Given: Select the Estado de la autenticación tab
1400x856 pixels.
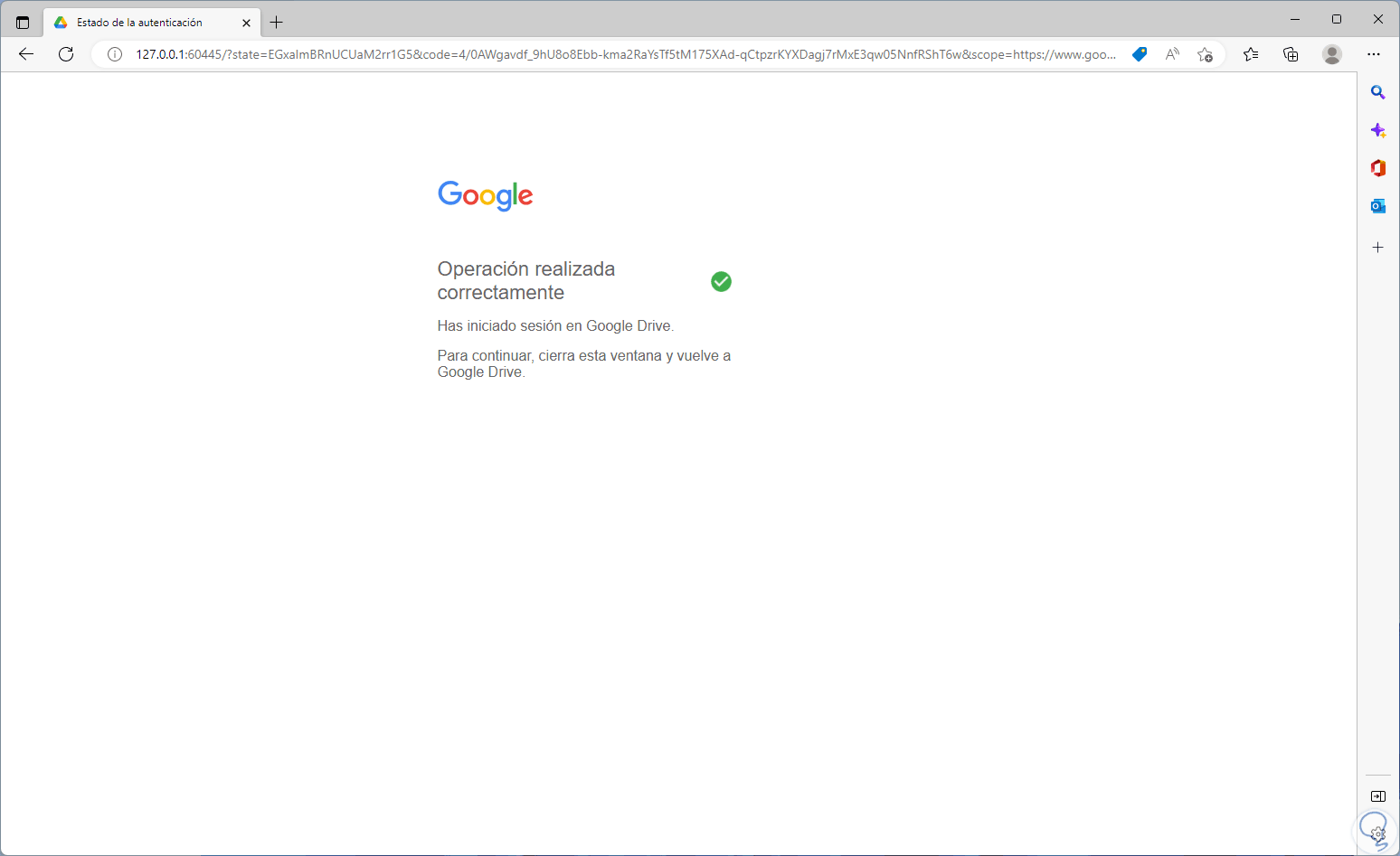Looking at the screenshot, I should [x=152, y=23].
